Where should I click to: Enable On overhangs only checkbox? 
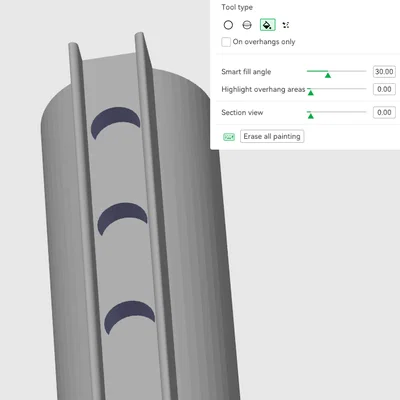[226, 42]
